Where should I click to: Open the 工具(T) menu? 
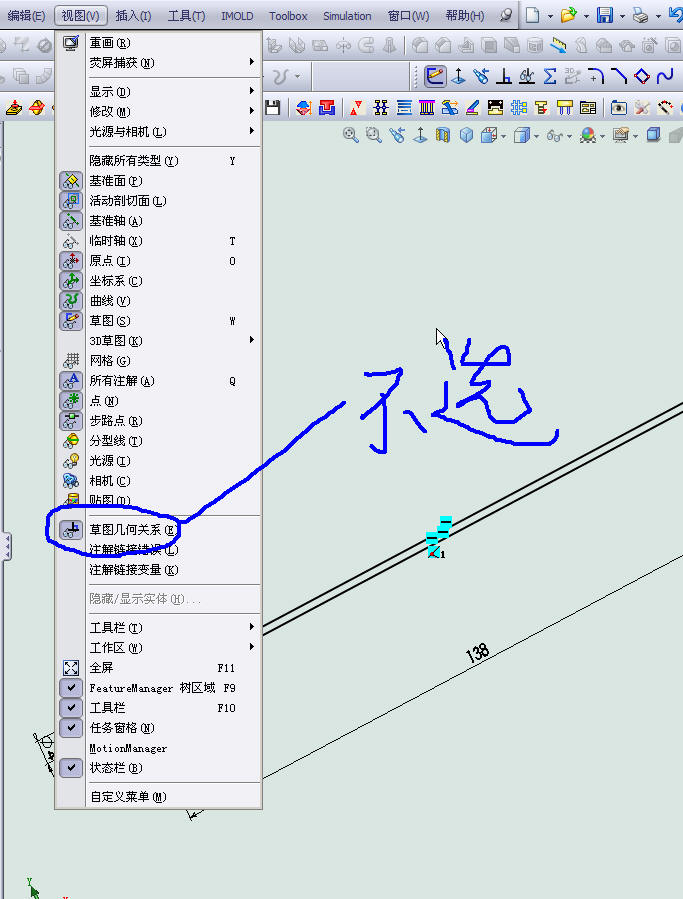click(186, 16)
